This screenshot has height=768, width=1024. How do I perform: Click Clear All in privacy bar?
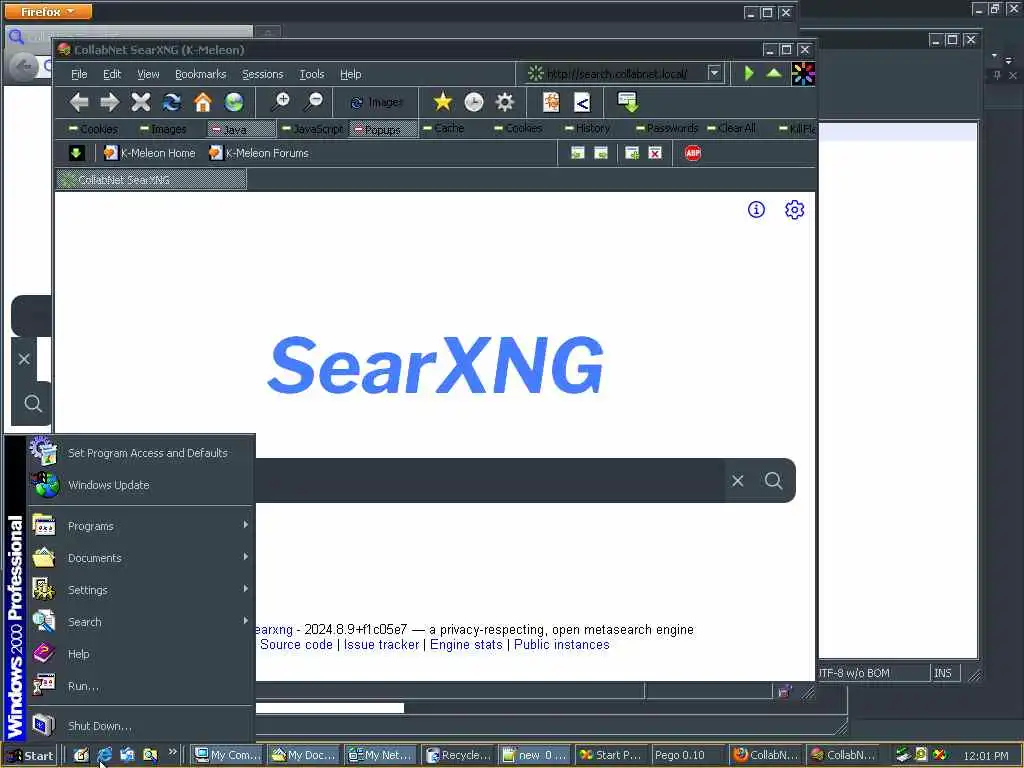pos(731,129)
